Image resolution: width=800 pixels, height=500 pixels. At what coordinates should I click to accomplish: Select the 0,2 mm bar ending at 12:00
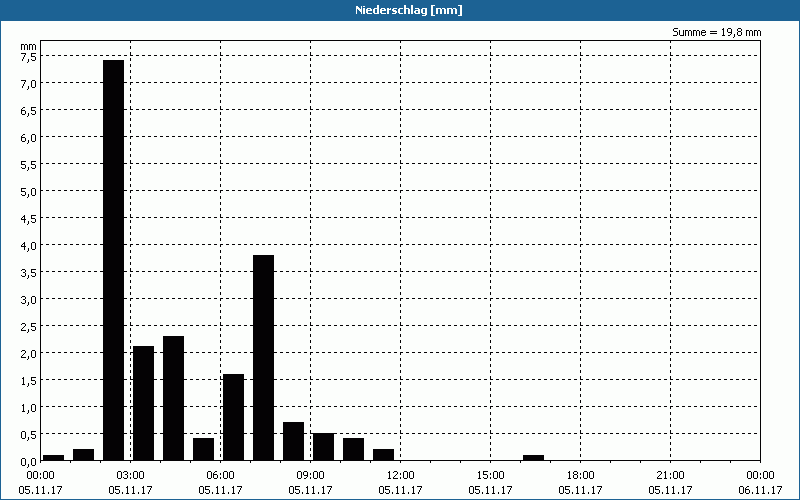[383, 455]
